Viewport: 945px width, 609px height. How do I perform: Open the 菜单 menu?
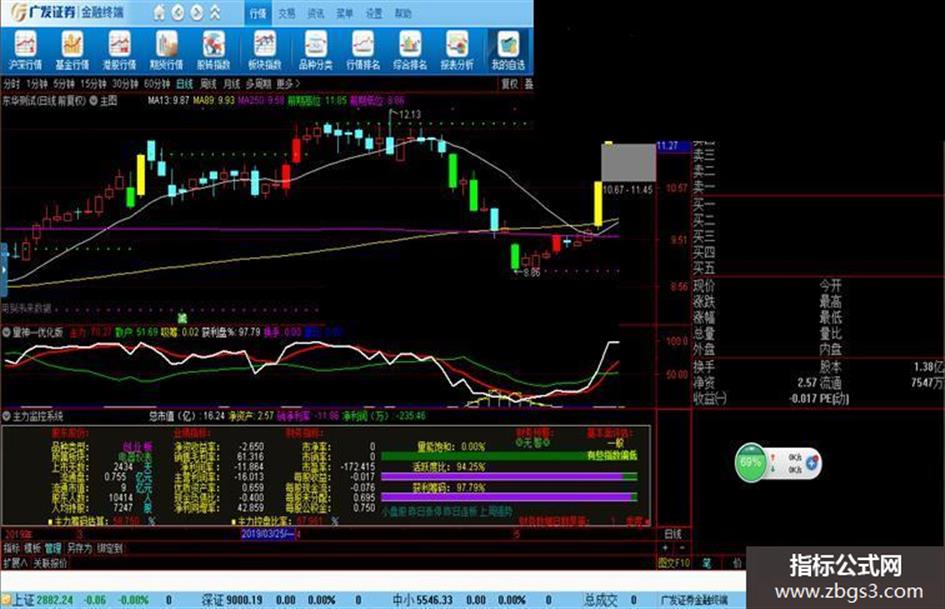coord(345,13)
